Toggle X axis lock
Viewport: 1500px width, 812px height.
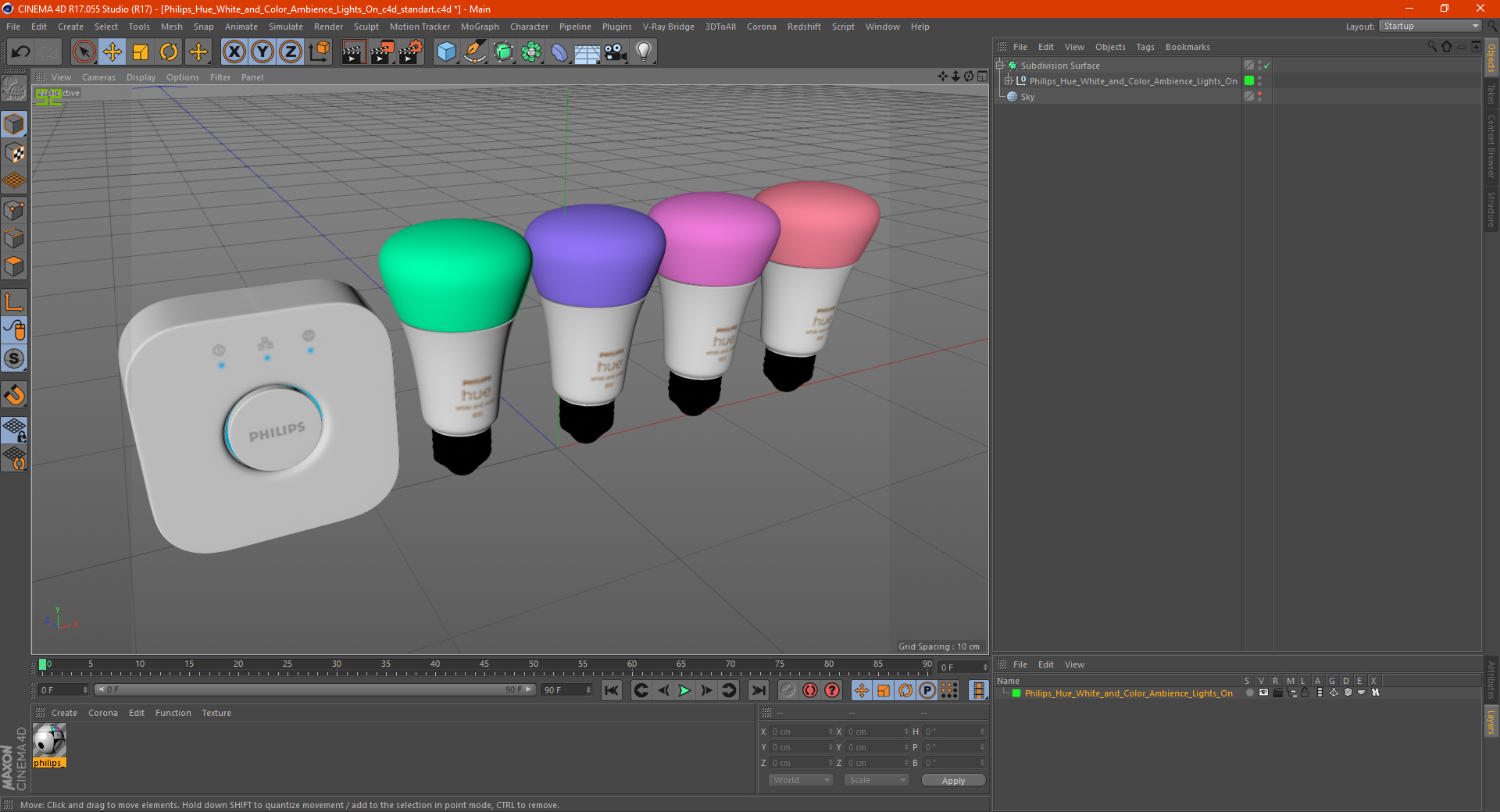coord(234,52)
